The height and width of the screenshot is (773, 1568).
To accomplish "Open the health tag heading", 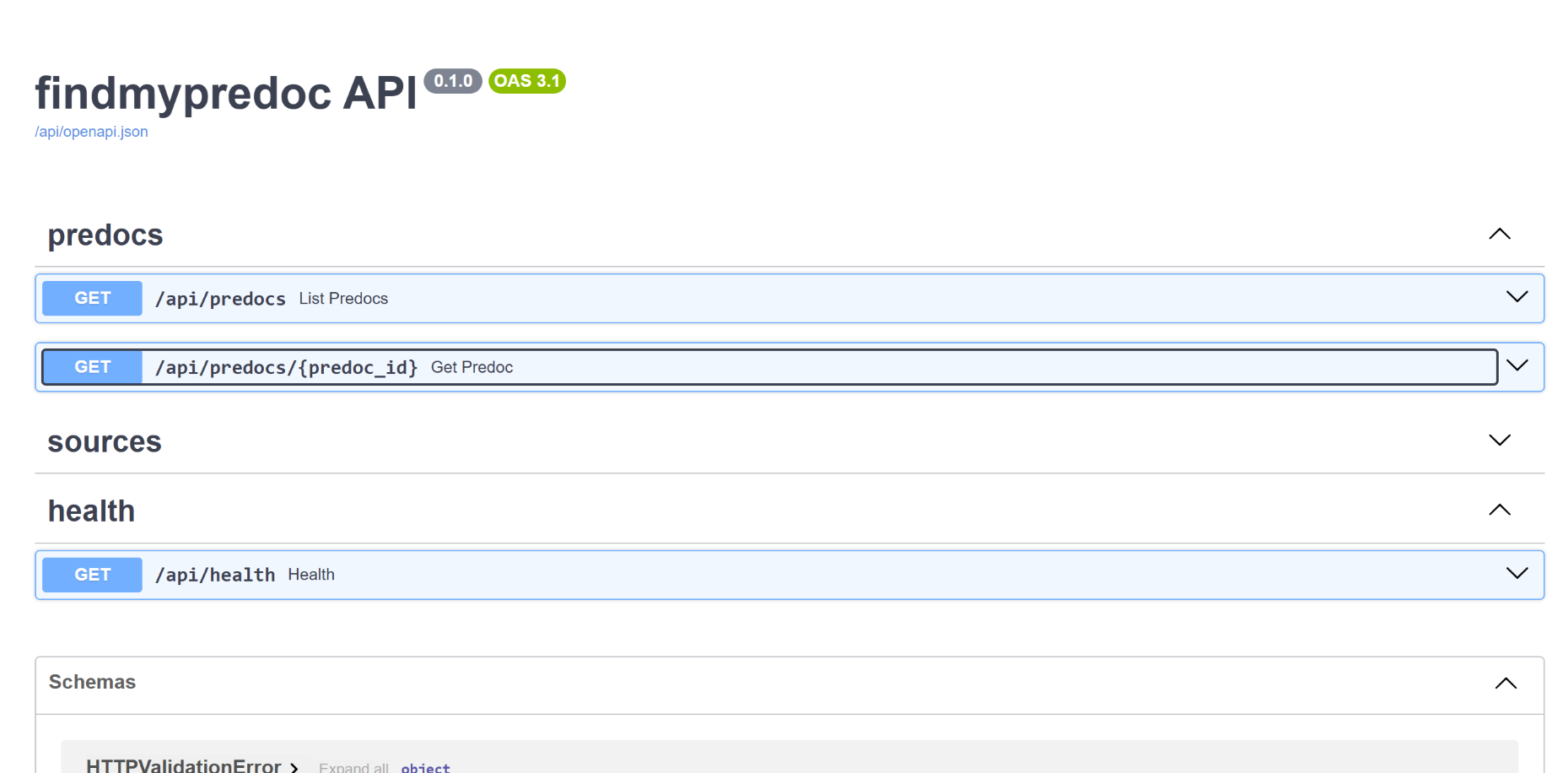I will (x=91, y=511).
